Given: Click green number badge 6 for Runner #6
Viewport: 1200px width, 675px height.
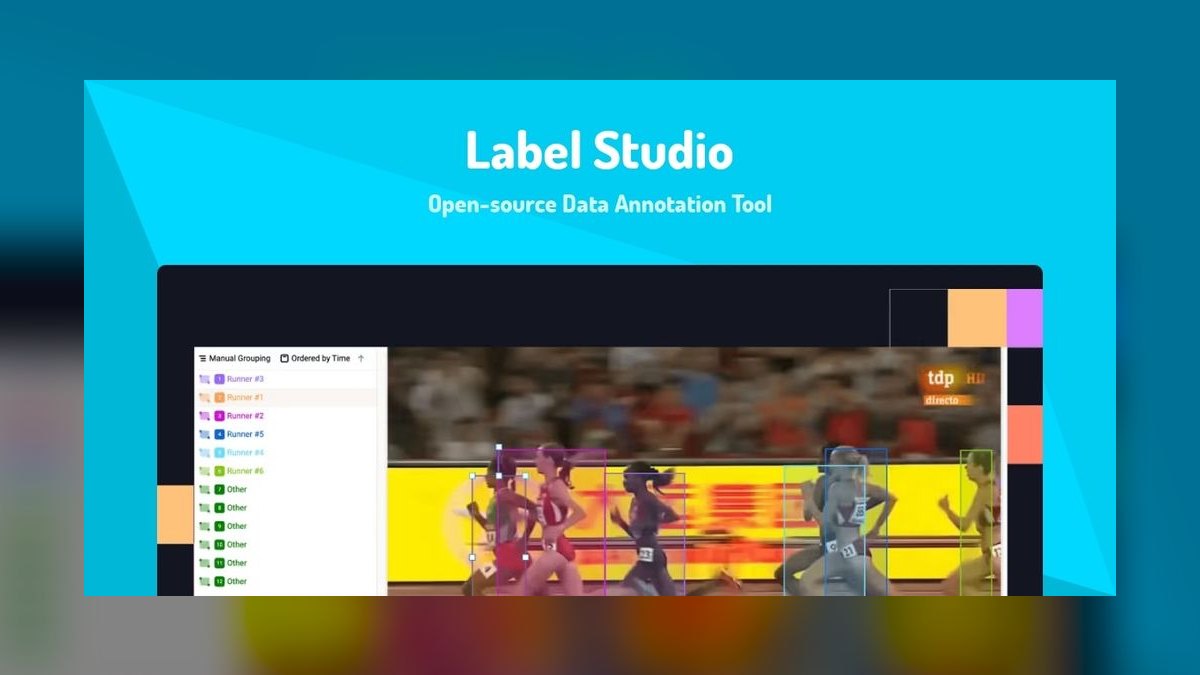Looking at the screenshot, I should (219, 471).
